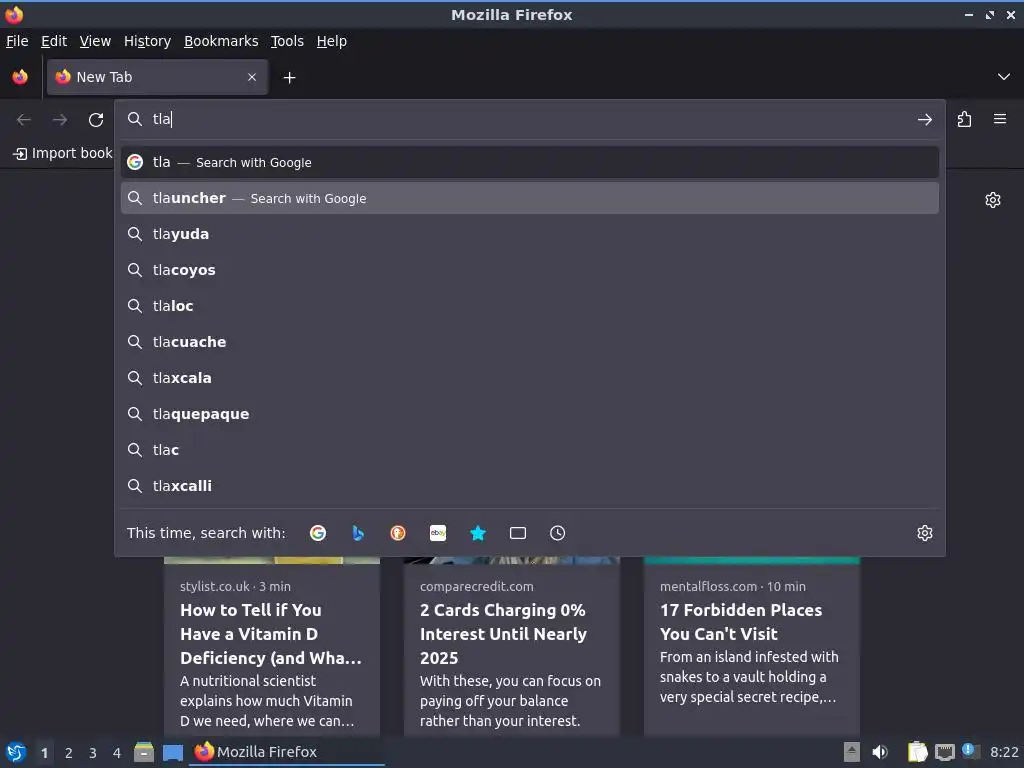Open removable media eject tray icon
Viewport: 1024px width, 768px height.
[x=852, y=752]
